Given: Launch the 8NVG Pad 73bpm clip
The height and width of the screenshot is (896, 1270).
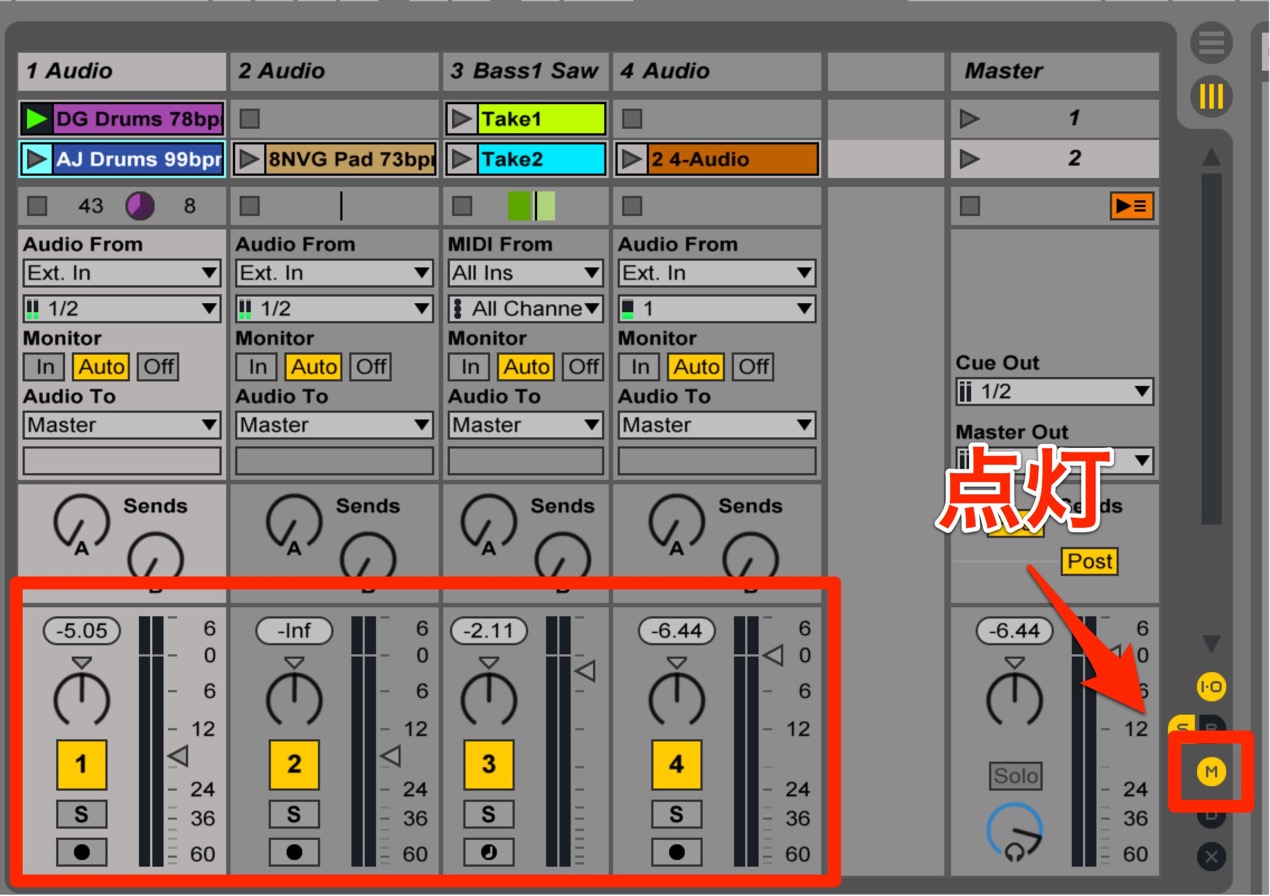Looking at the screenshot, I should 250,159.
